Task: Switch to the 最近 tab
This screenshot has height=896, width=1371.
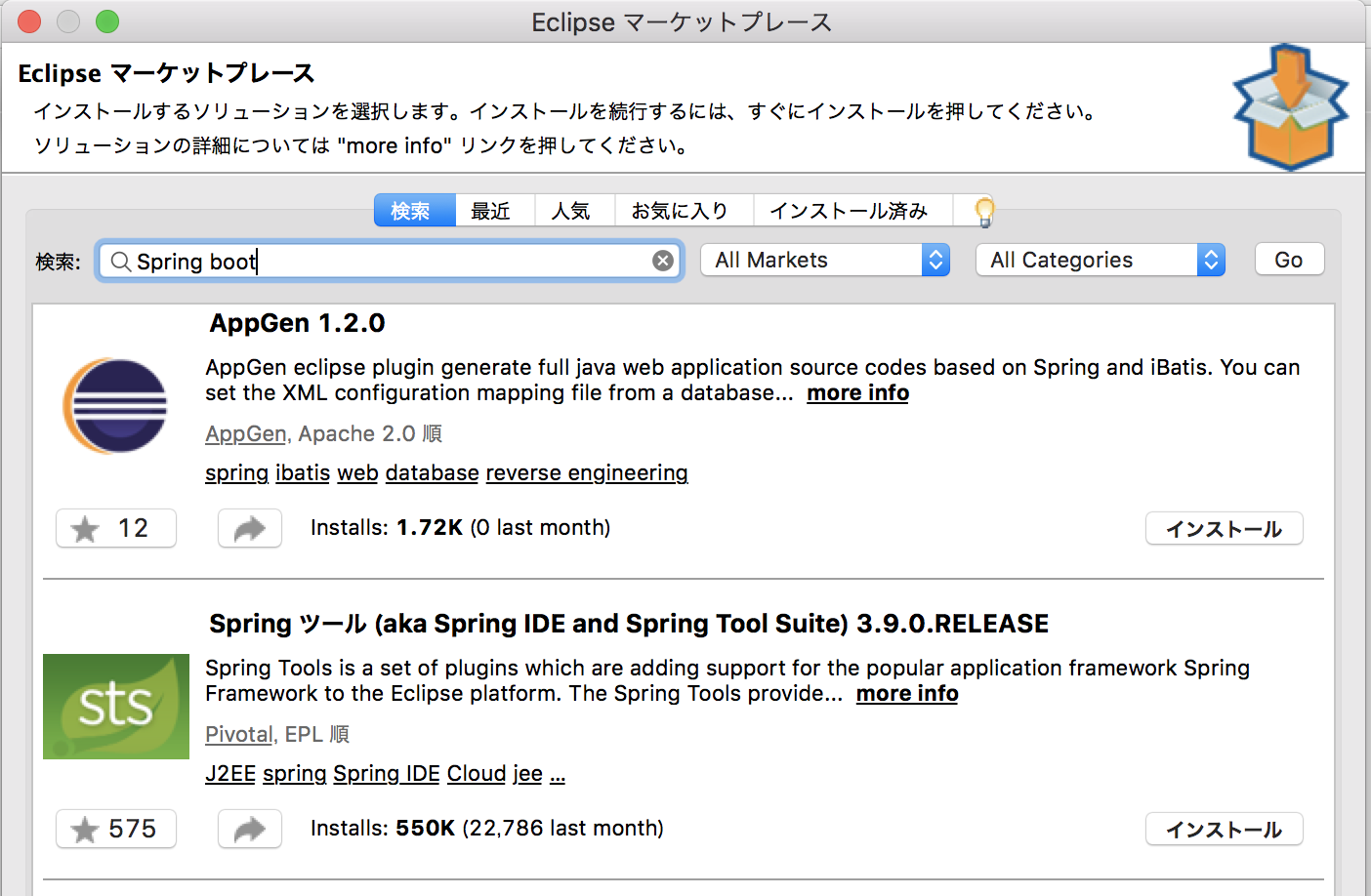Action: pos(495,211)
